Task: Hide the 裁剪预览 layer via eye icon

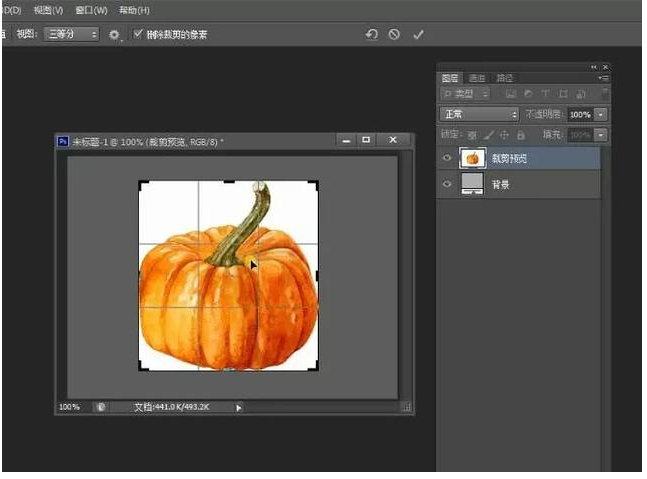Action: point(447,158)
